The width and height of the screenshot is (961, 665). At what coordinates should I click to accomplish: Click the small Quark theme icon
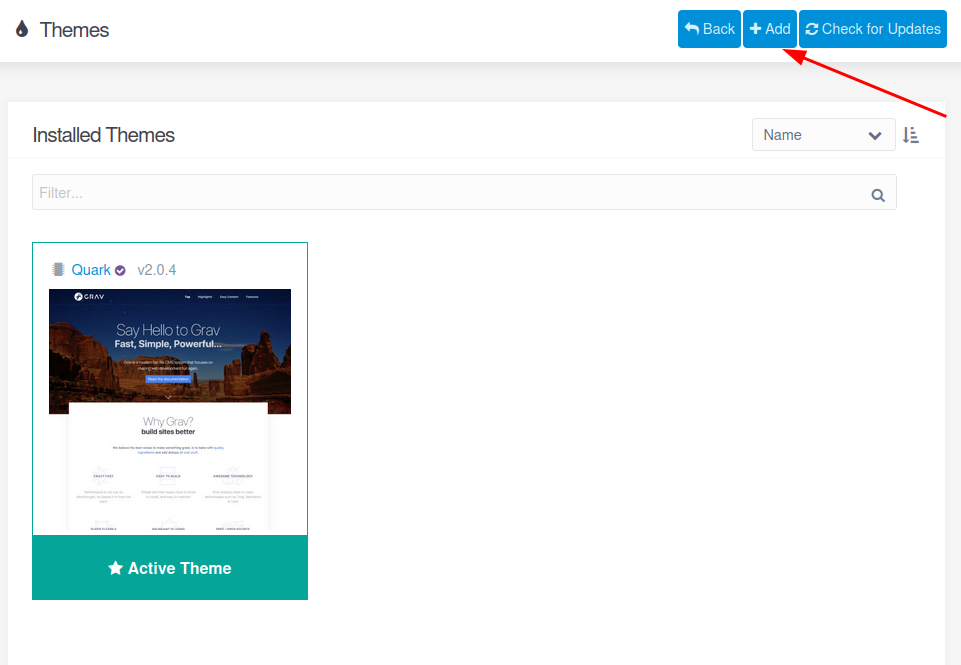[58, 270]
